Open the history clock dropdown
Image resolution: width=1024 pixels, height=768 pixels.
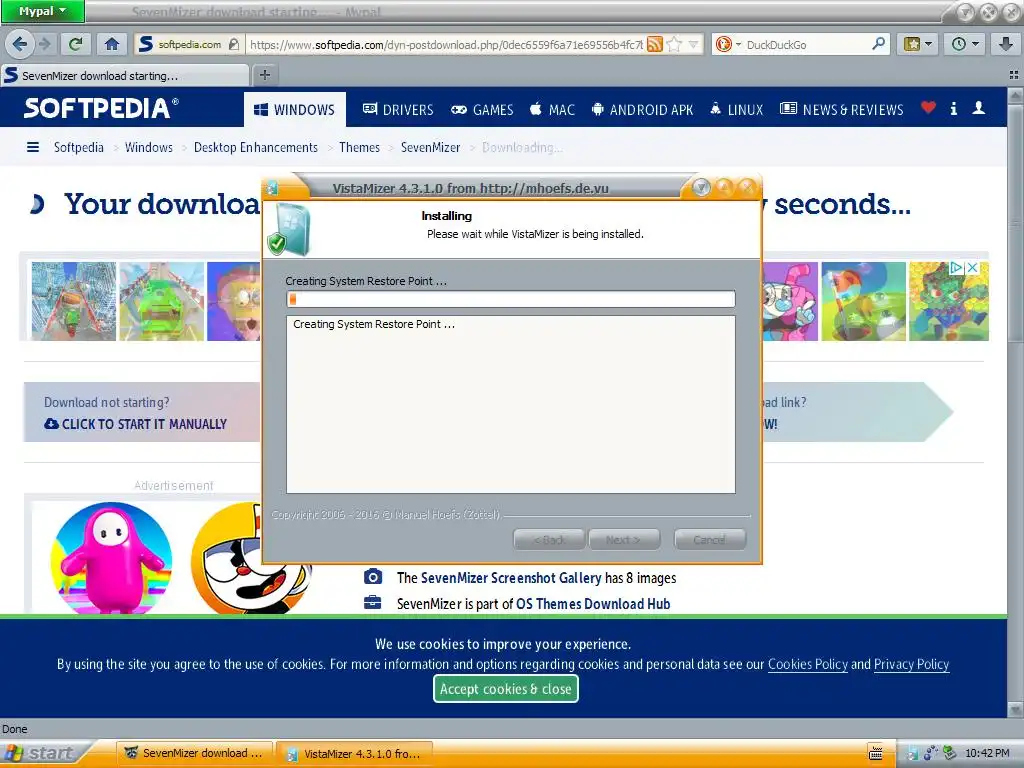coord(965,44)
